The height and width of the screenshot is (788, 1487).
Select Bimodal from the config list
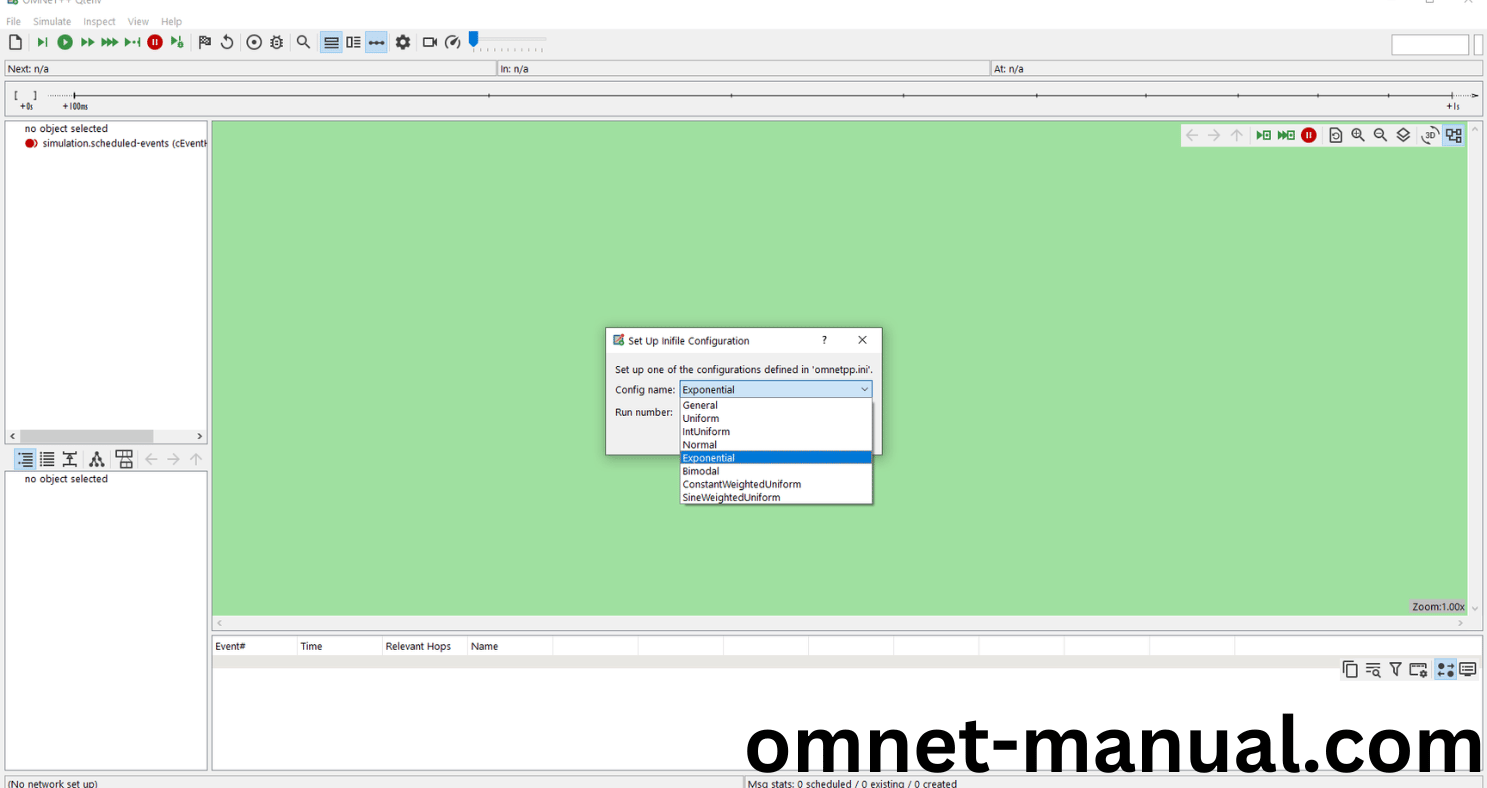(700, 471)
